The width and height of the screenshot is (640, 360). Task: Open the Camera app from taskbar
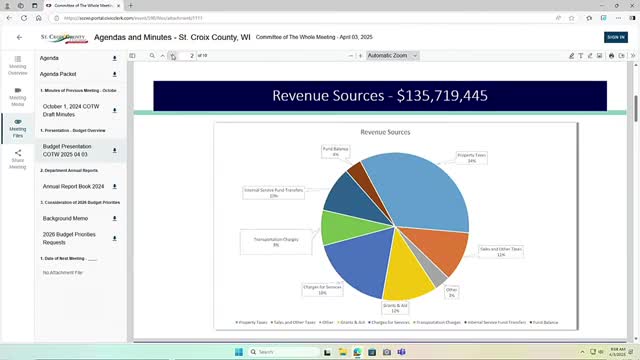(387, 352)
